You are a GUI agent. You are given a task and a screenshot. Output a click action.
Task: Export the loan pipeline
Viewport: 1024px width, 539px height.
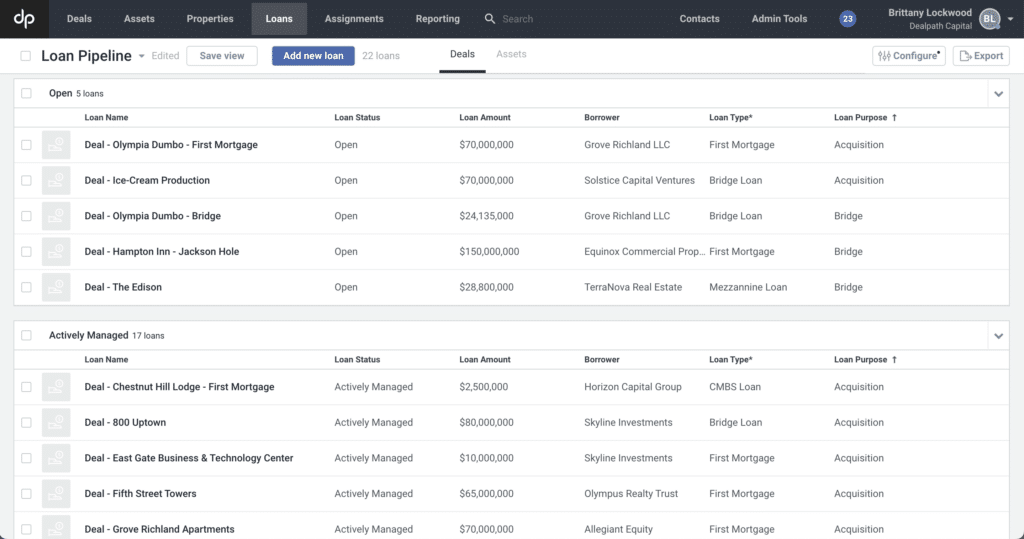click(982, 56)
